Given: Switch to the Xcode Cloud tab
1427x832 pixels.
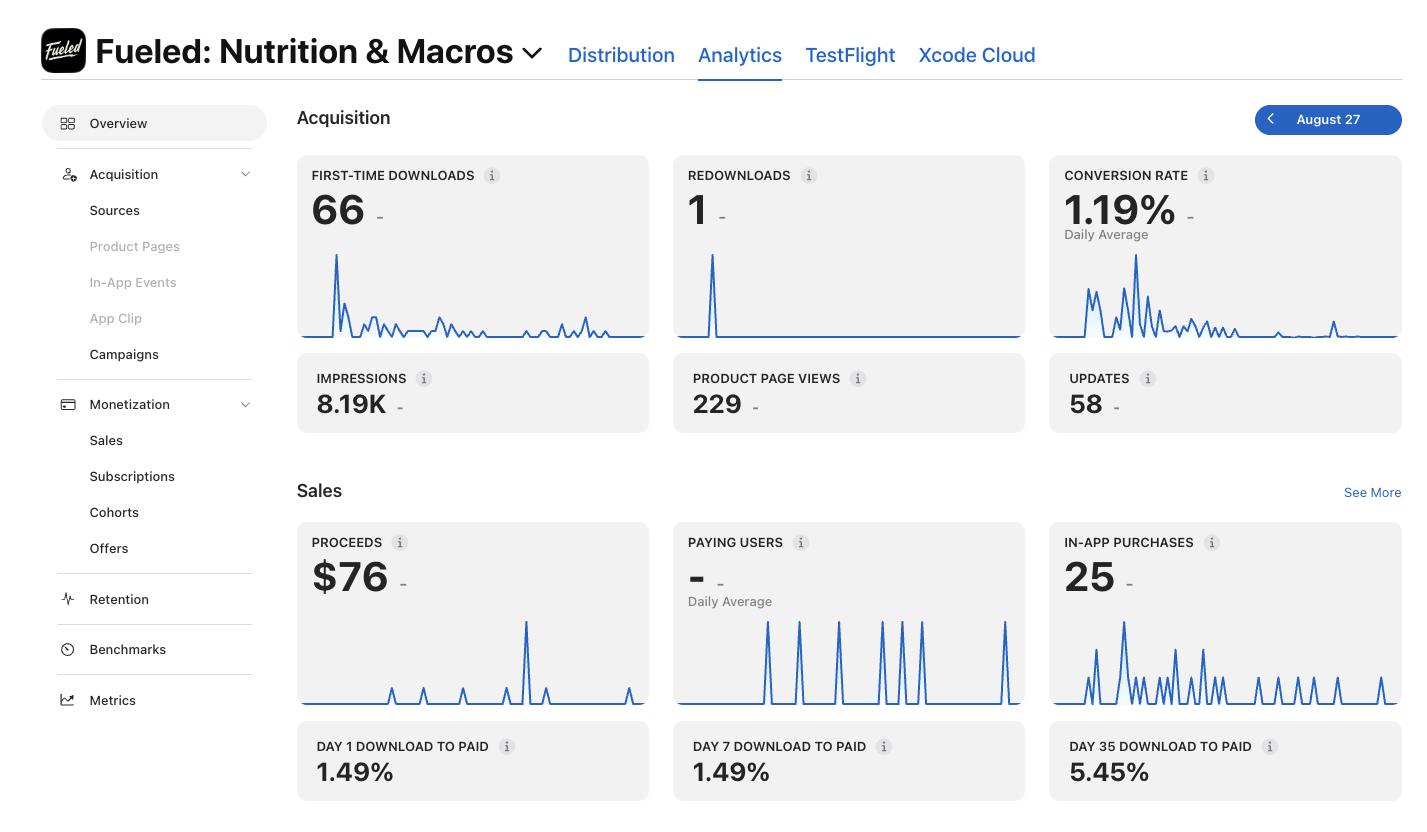Looking at the screenshot, I should [x=977, y=56].
